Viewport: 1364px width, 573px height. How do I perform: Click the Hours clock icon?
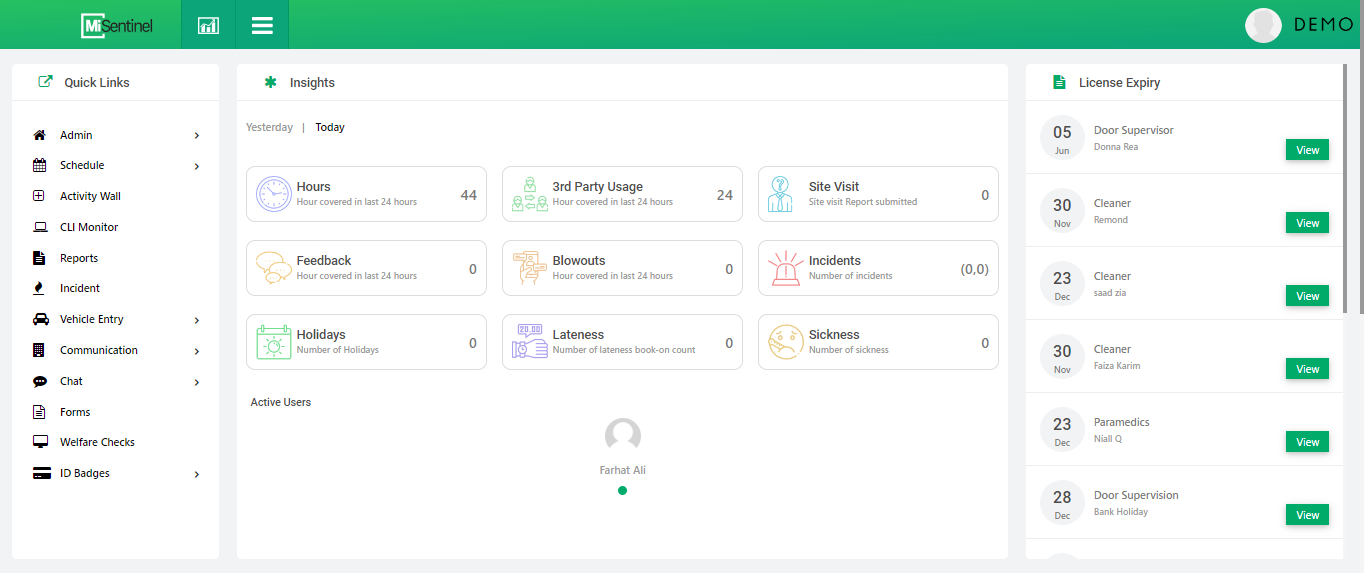tap(273, 194)
